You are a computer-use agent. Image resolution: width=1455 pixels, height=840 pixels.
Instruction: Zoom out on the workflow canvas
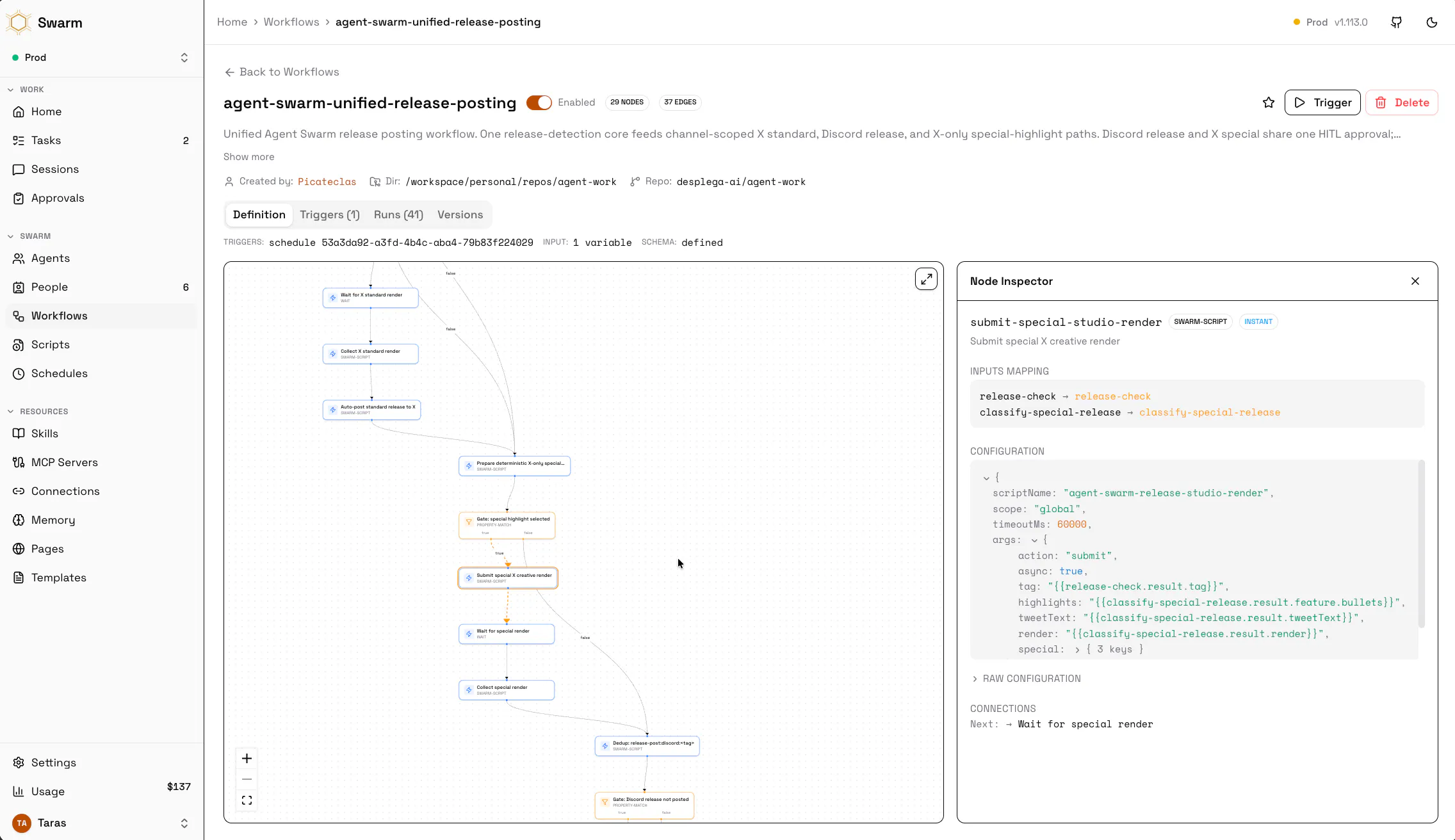coord(247,779)
